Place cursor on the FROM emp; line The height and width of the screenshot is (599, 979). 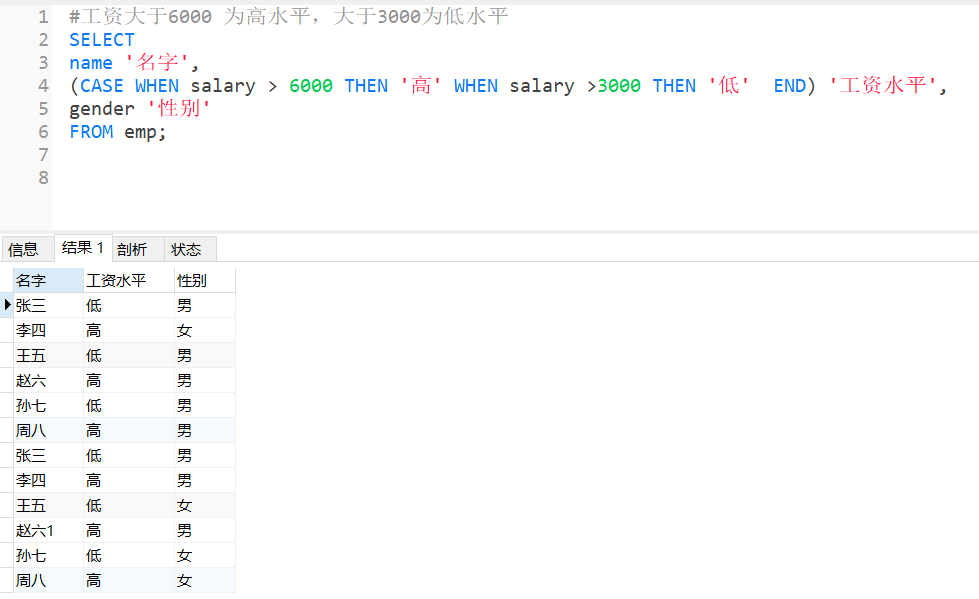(117, 132)
